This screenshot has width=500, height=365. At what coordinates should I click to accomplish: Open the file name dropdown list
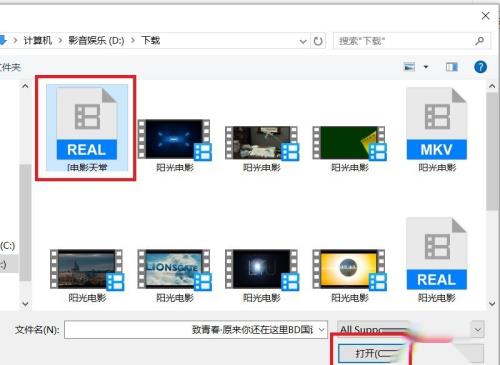tap(321, 330)
